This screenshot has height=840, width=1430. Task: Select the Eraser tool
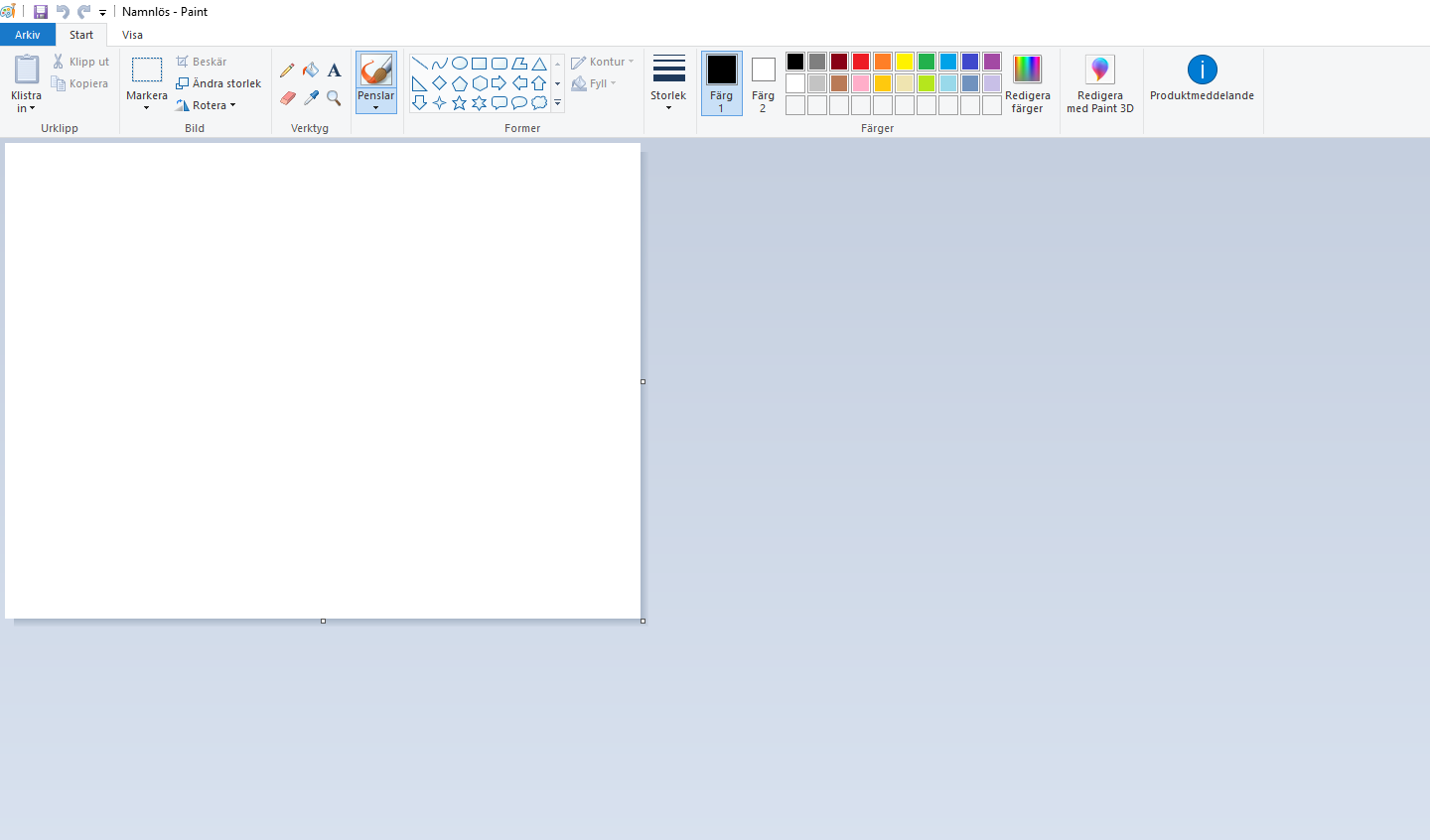(288, 98)
